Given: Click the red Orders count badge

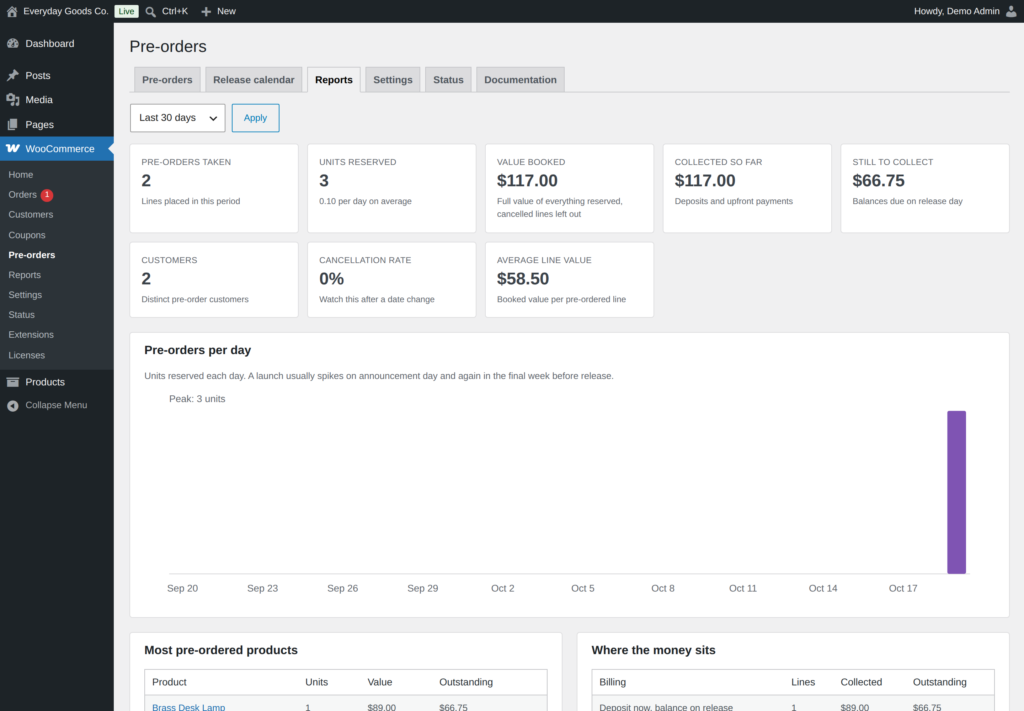Looking at the screenshot, I should coord(47,195).
